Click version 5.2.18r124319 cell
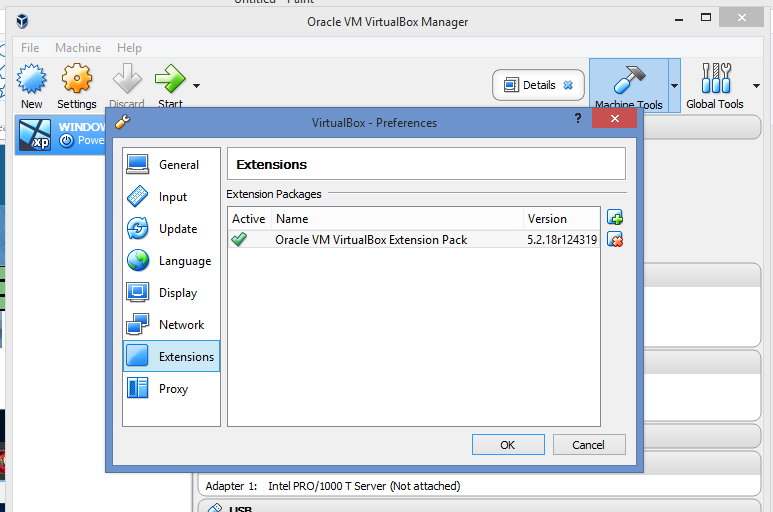 (x=562, y=239)
